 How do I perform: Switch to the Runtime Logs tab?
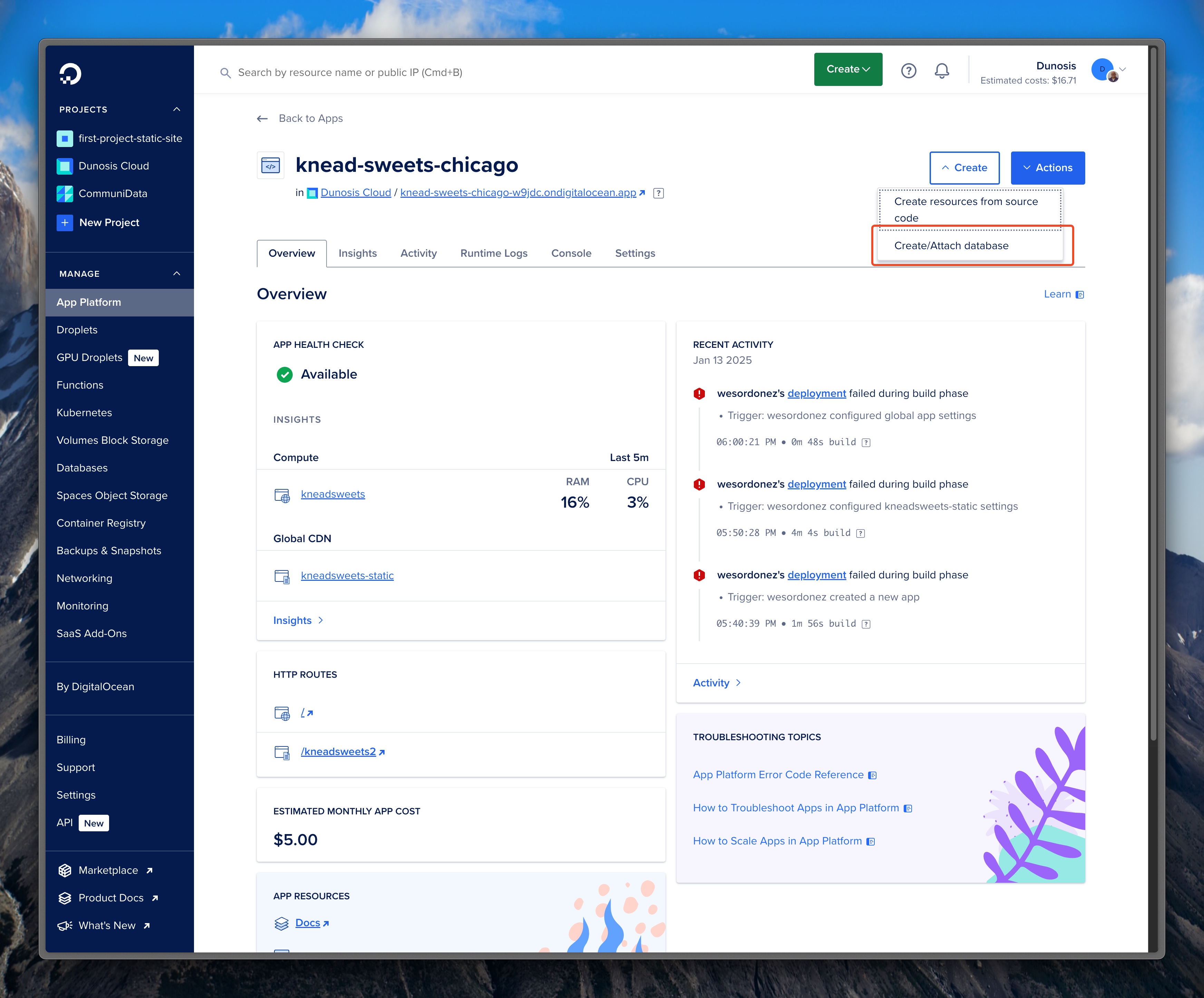(x=493, y=253)
